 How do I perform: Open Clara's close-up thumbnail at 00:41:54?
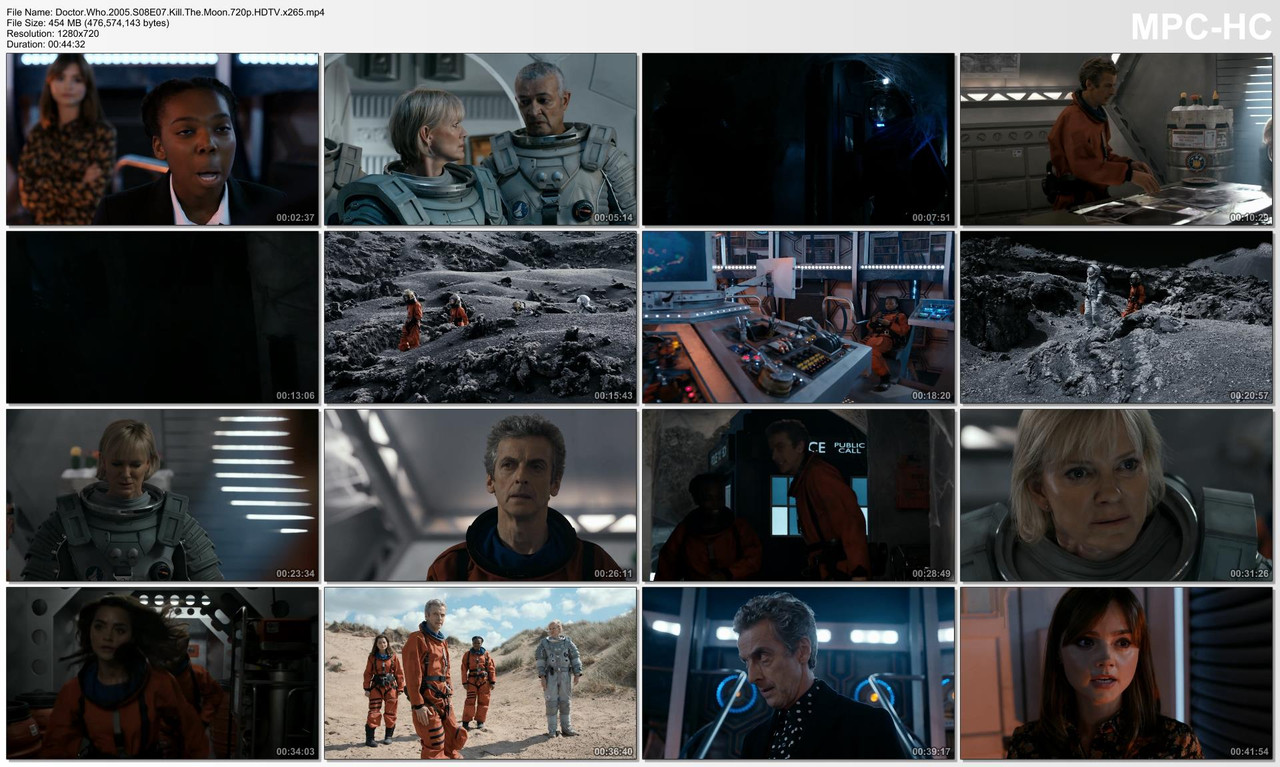(1114, 673)
